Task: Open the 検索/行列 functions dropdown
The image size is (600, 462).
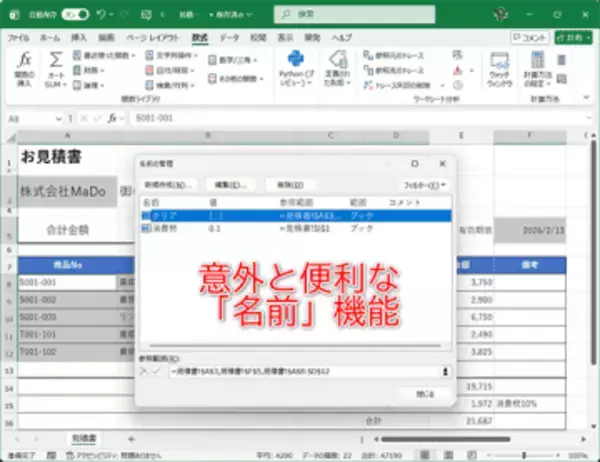Action: (170, 85)
